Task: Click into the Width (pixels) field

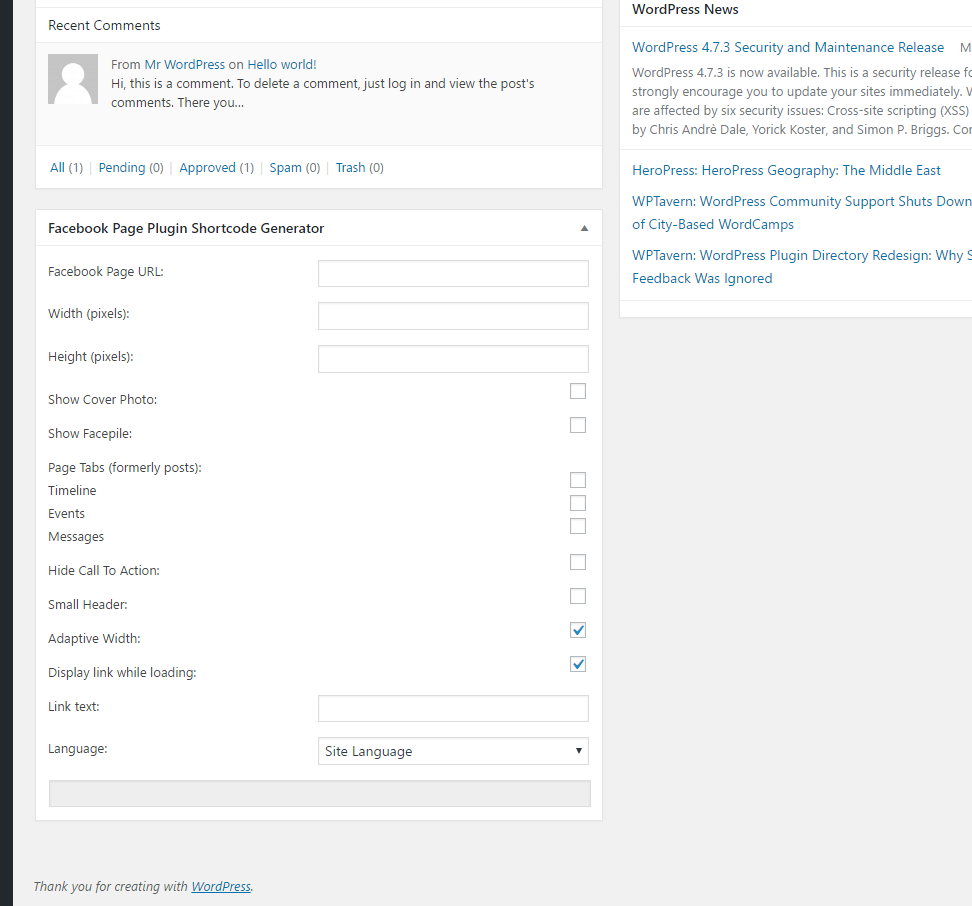Action: 453,316
